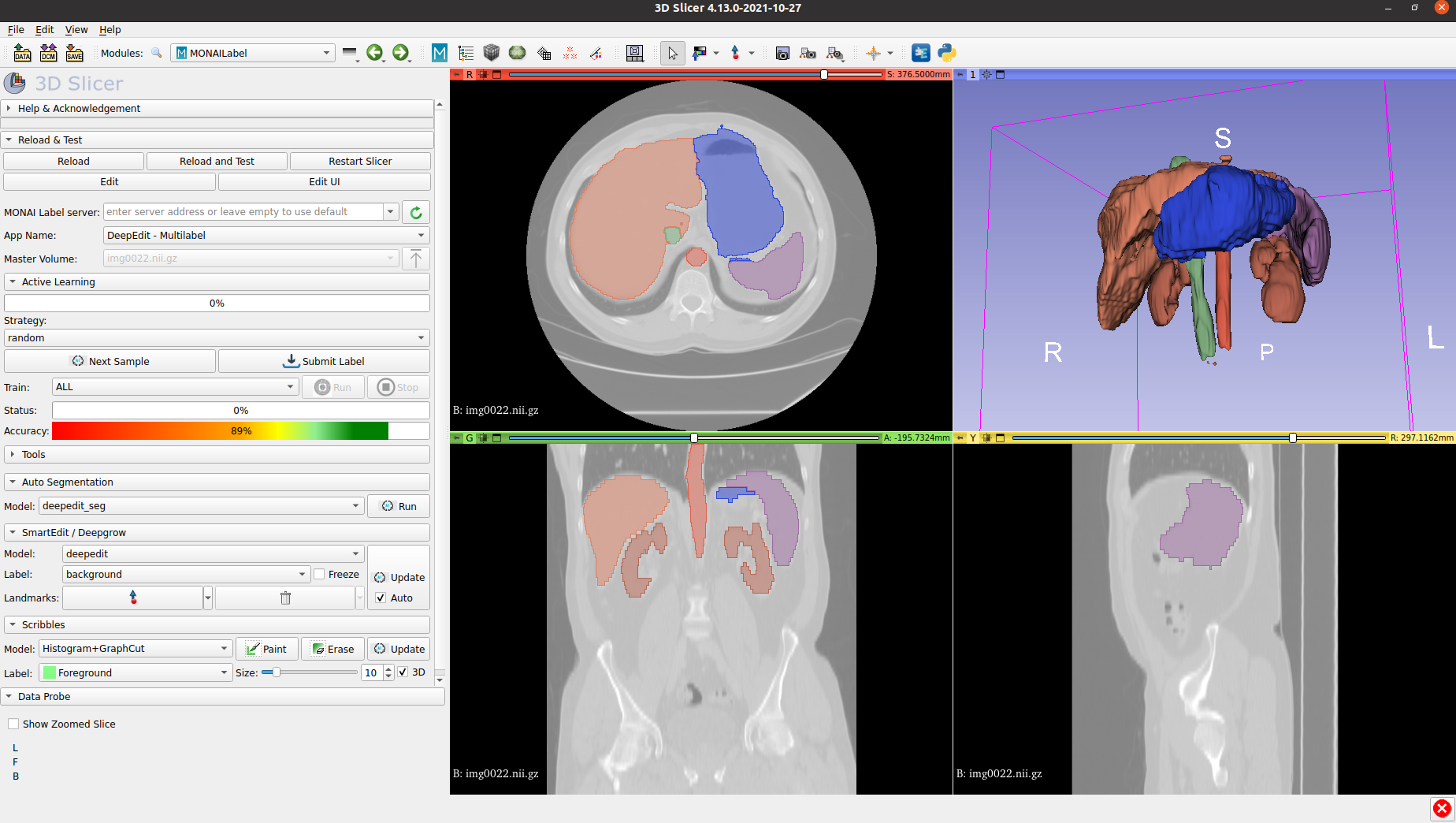Screen dimensions: 1456x823
Task: Open the Help menu
Action: 110,29
